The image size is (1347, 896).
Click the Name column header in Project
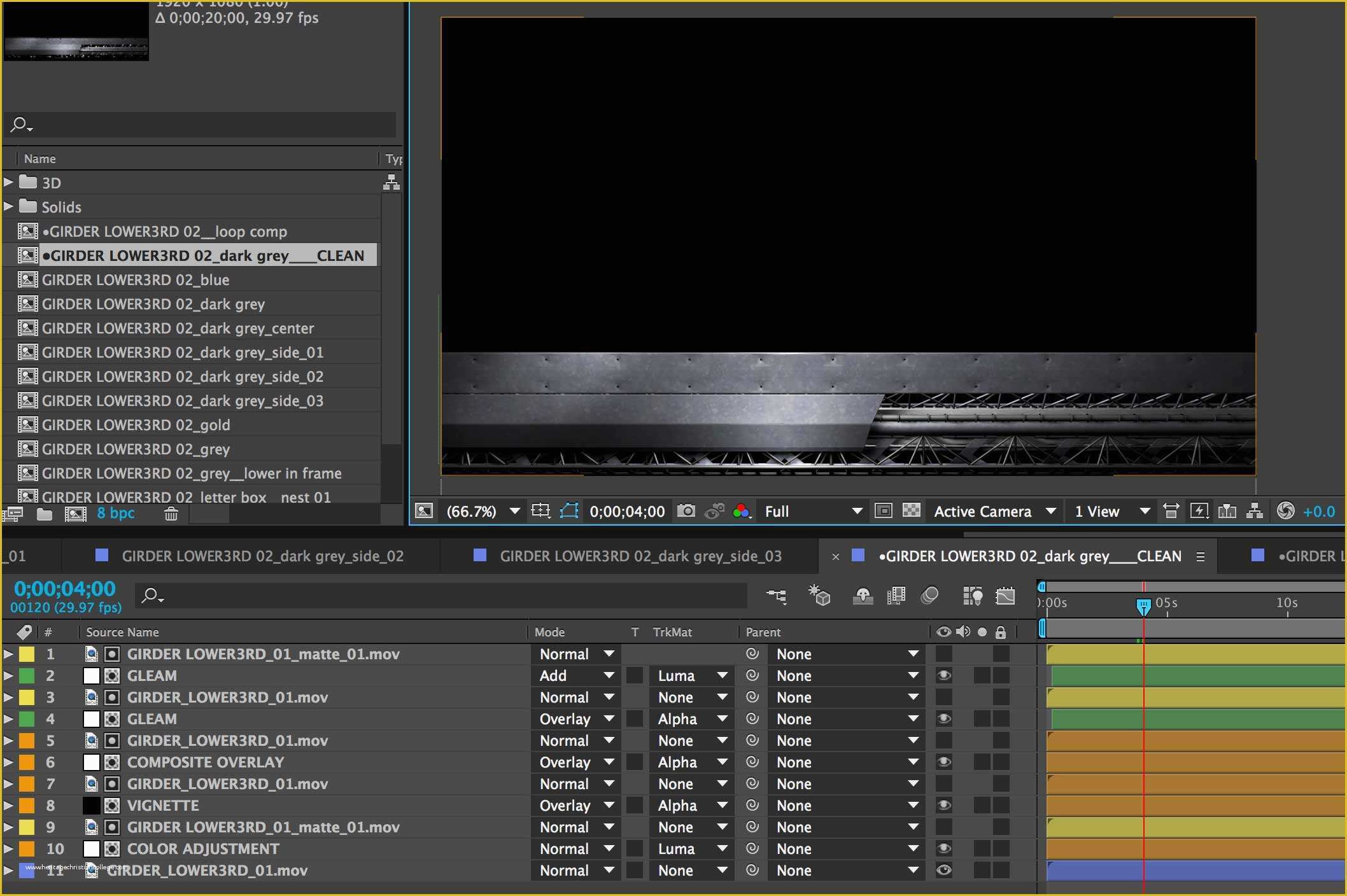click(x=39, y=158)
